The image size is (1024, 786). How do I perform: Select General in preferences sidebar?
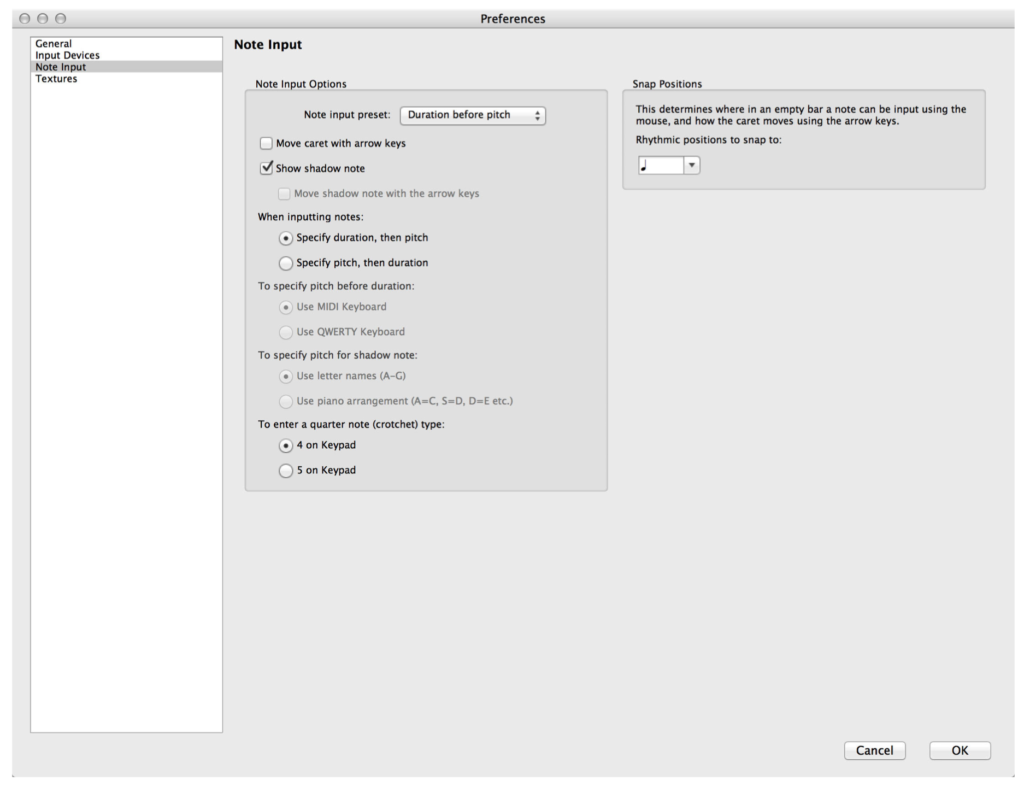click(52, 43)
